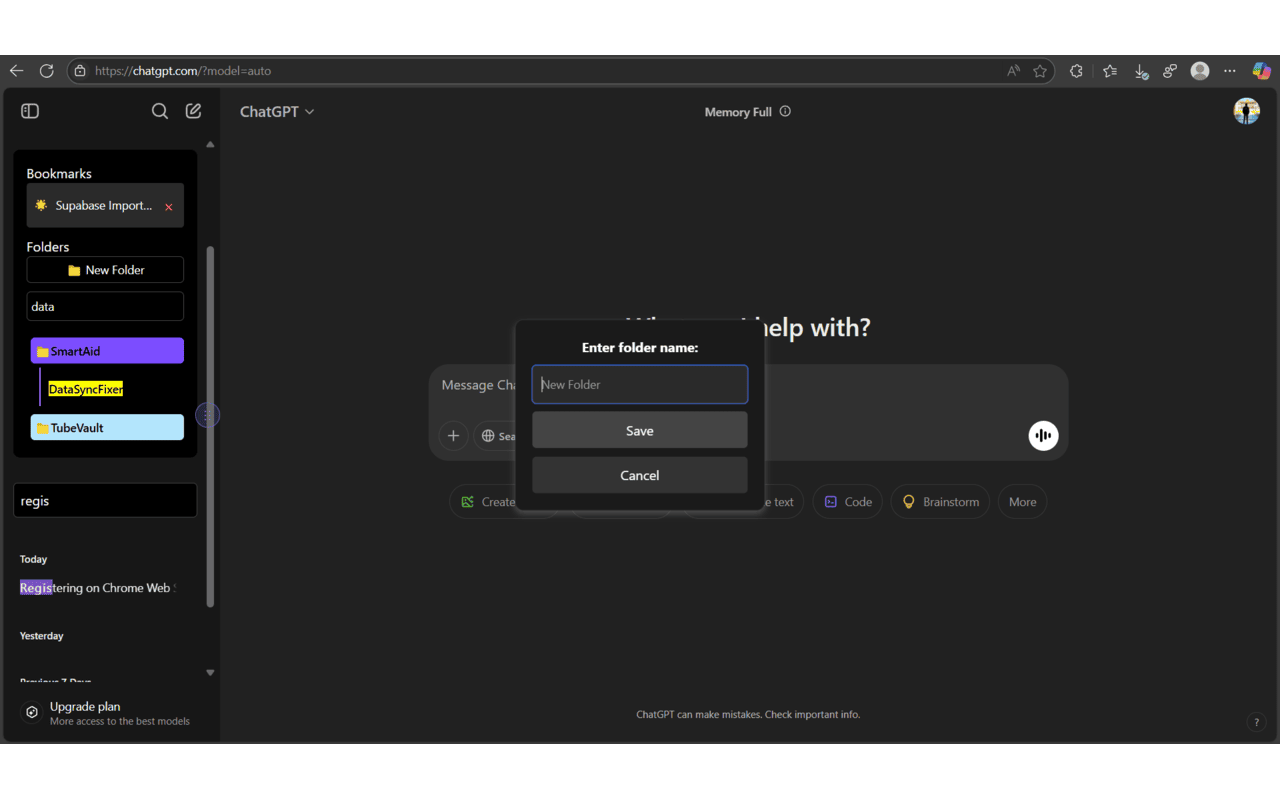
Task: Click the New Folder button in sidebar
Action: (105, 270)
